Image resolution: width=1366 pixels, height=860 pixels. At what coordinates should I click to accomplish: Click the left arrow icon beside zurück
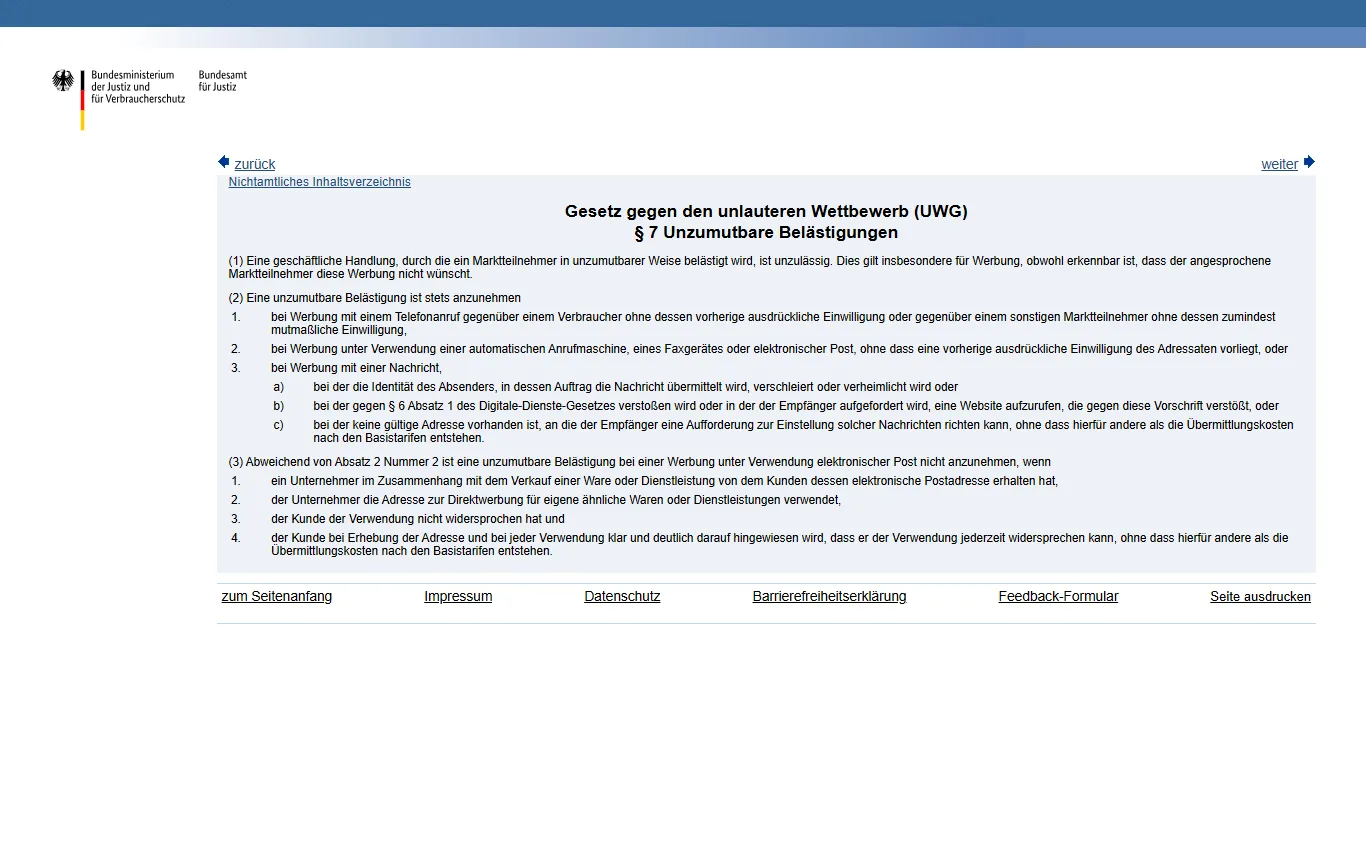click(x=224, y=162)
